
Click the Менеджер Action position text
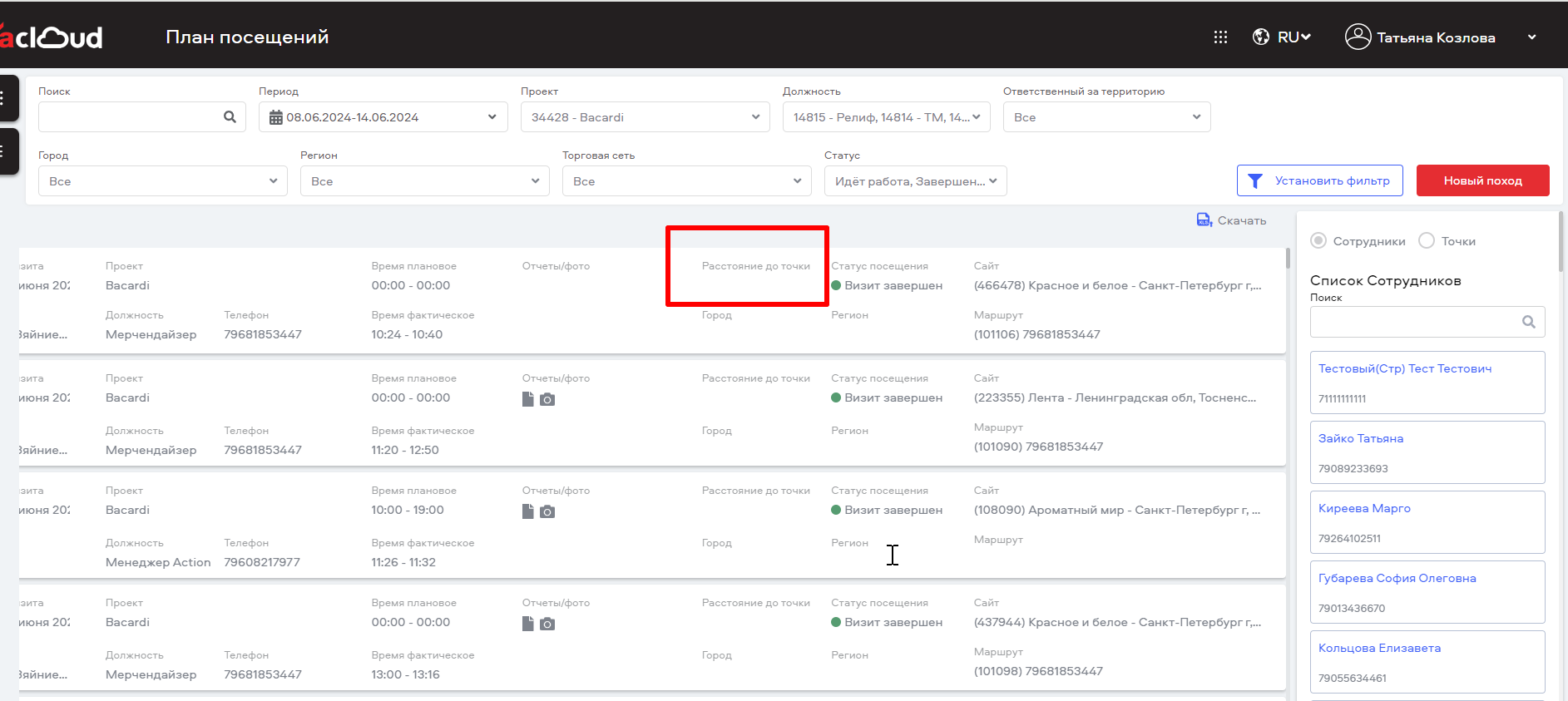coord(158,562)
